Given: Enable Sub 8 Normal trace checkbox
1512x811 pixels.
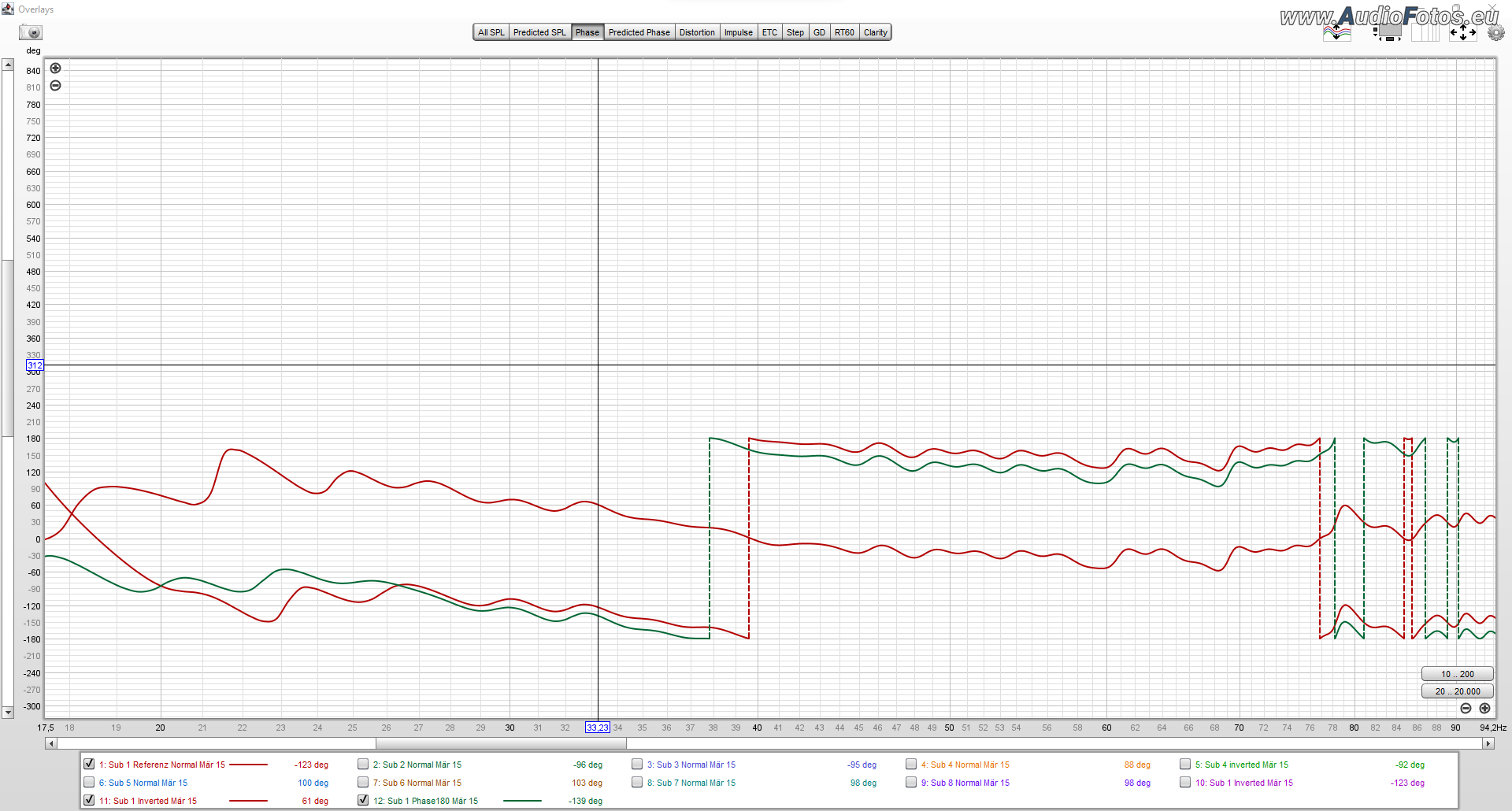Looking at the screenshot, I should coord(911,782).
